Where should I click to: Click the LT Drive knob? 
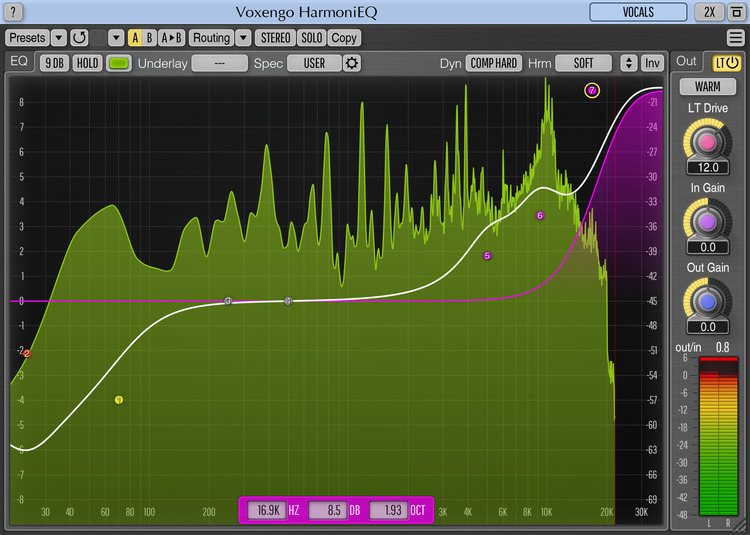tap(707, 142)
